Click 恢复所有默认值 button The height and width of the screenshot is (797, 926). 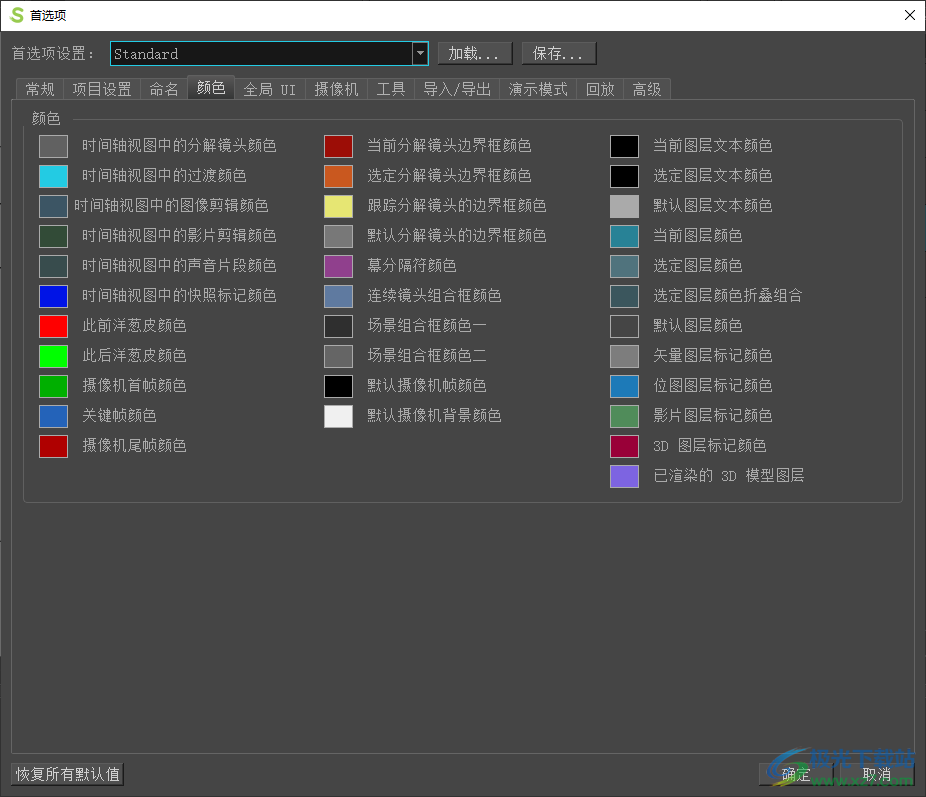click(x=67, y=774)
